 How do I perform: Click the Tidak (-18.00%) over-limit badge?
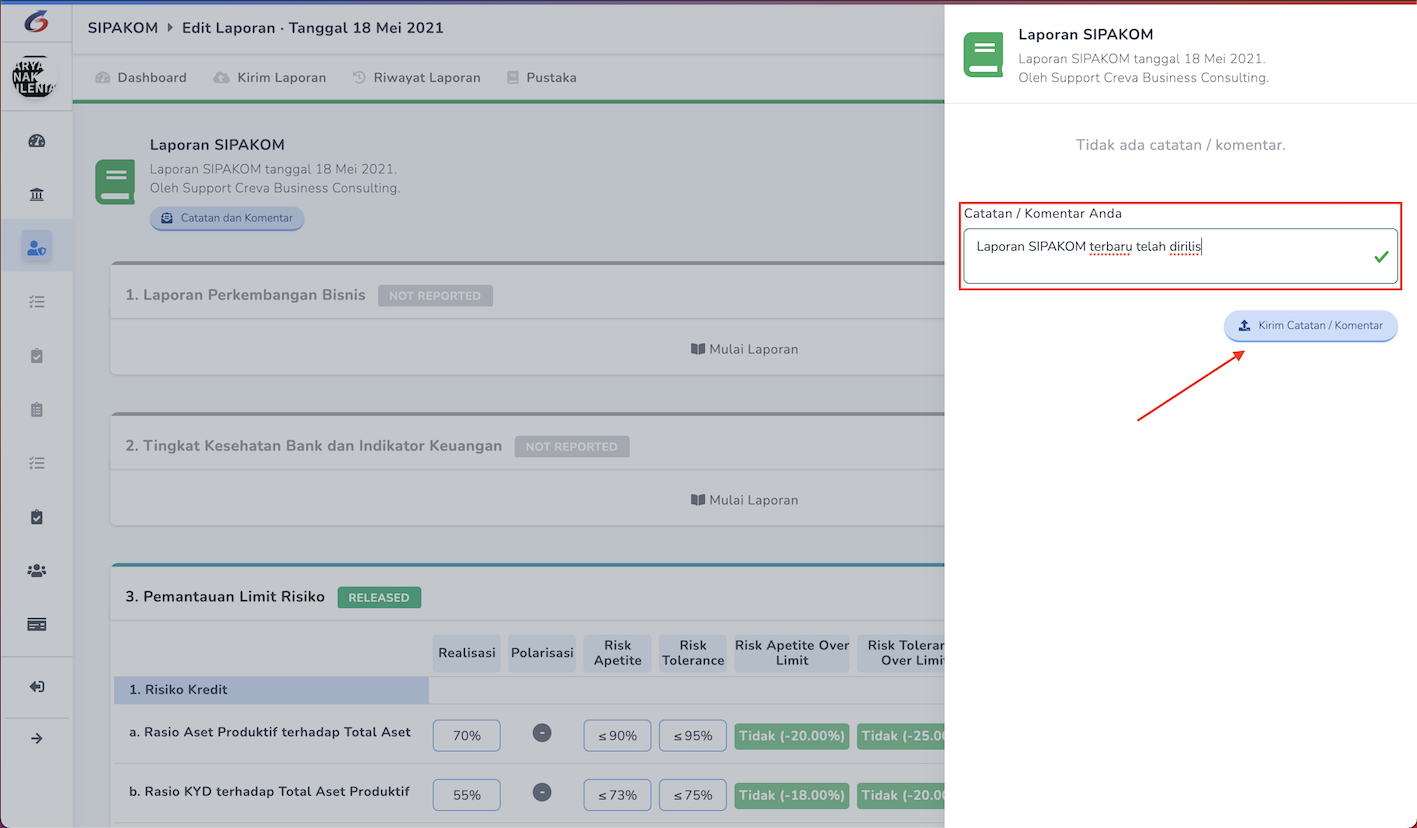coord(792,796)
